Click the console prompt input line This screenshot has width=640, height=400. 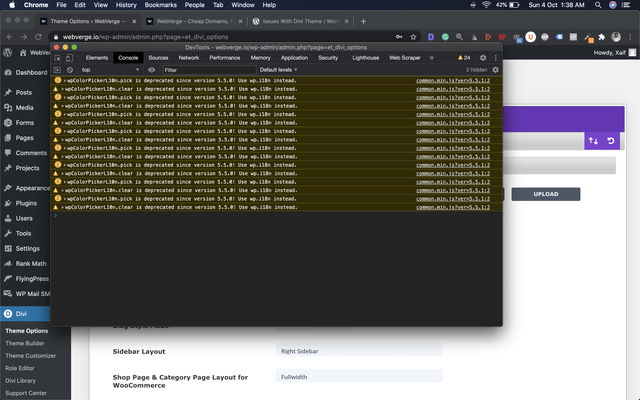tap(276, 216)
